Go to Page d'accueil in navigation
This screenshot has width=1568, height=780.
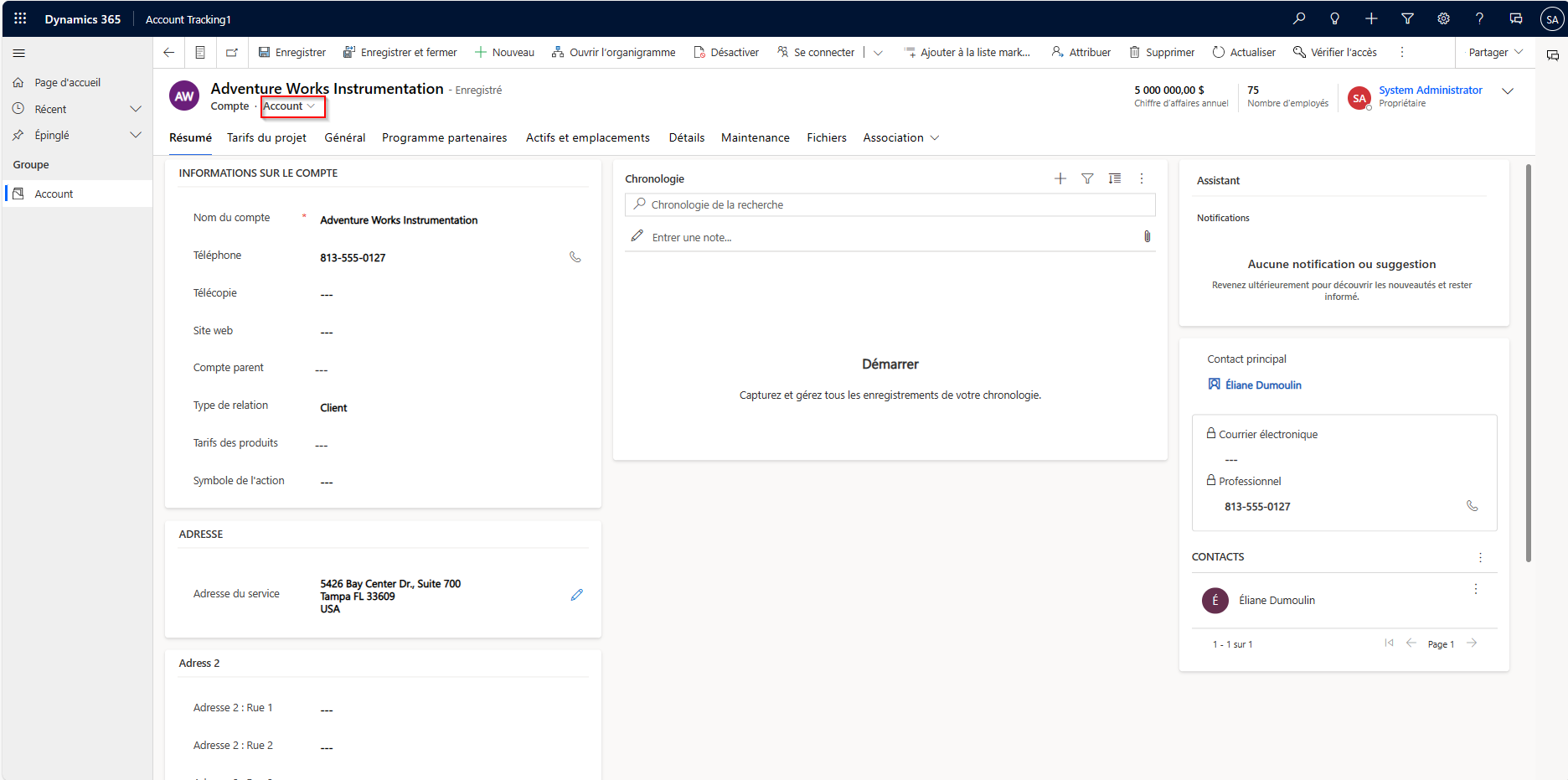(x=67, y=83)
